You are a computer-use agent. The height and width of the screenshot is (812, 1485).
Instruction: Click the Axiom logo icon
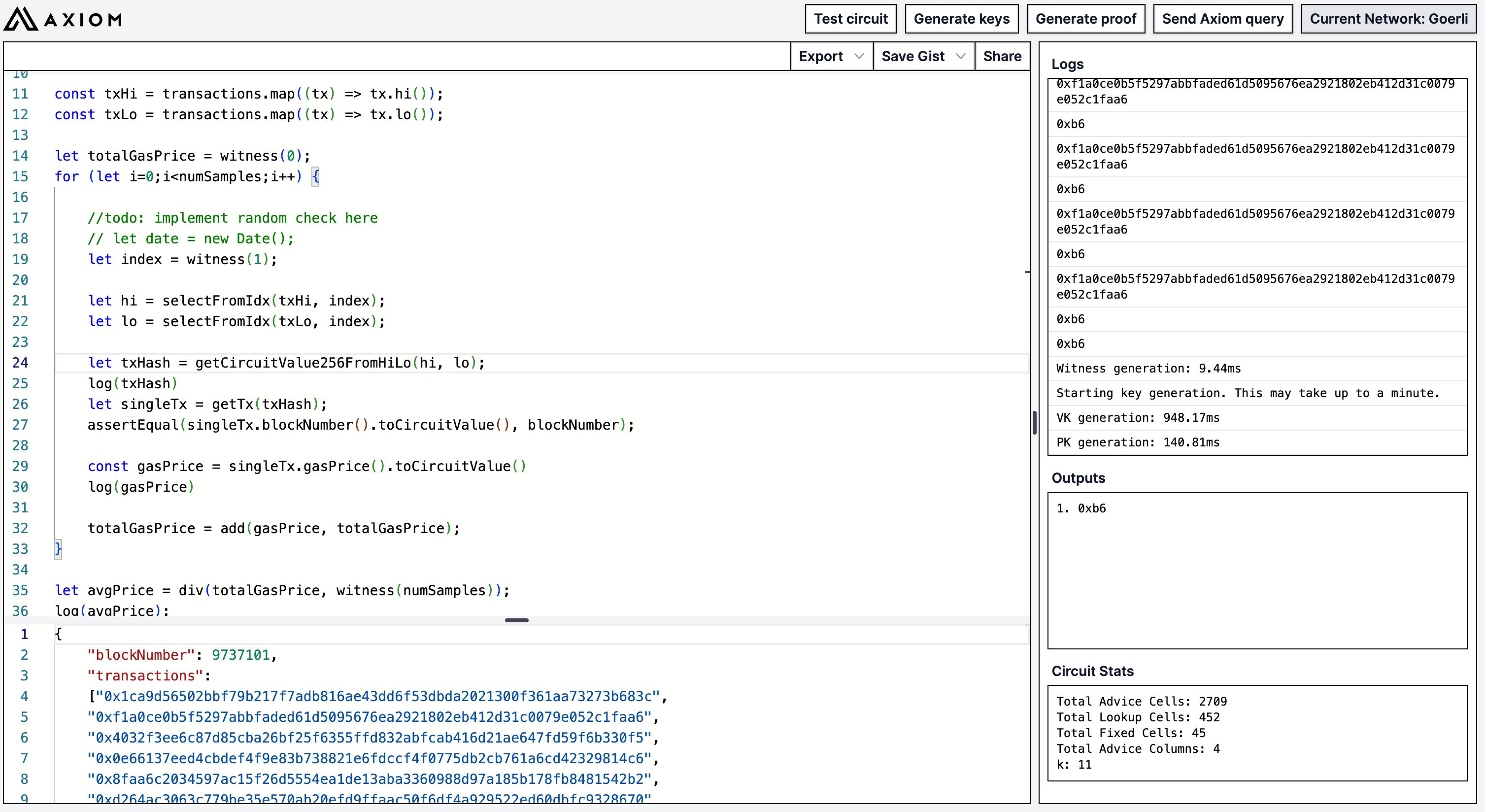pyautogui.click(x=21, y=19)
